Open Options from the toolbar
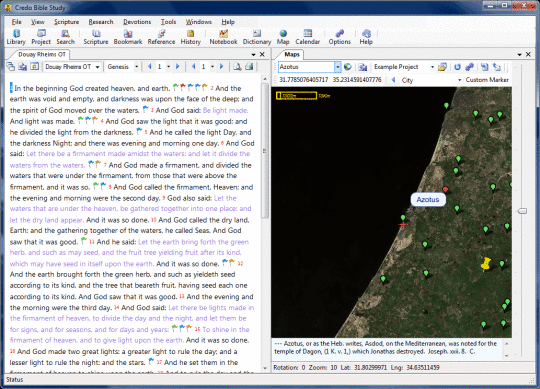The image size is (540, 389). [340, 37]
